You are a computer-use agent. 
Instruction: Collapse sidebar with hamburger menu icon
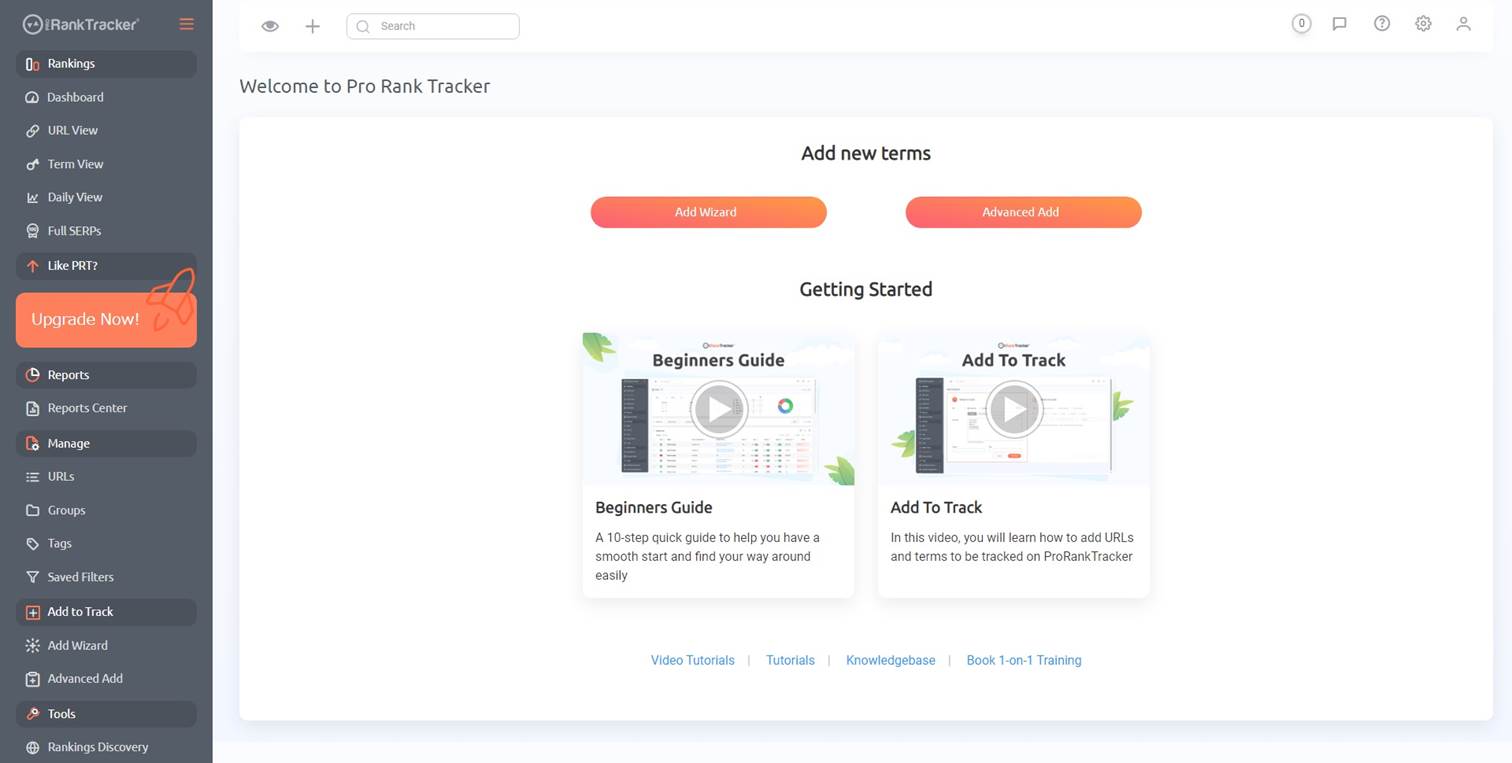[x=187, y=24]
